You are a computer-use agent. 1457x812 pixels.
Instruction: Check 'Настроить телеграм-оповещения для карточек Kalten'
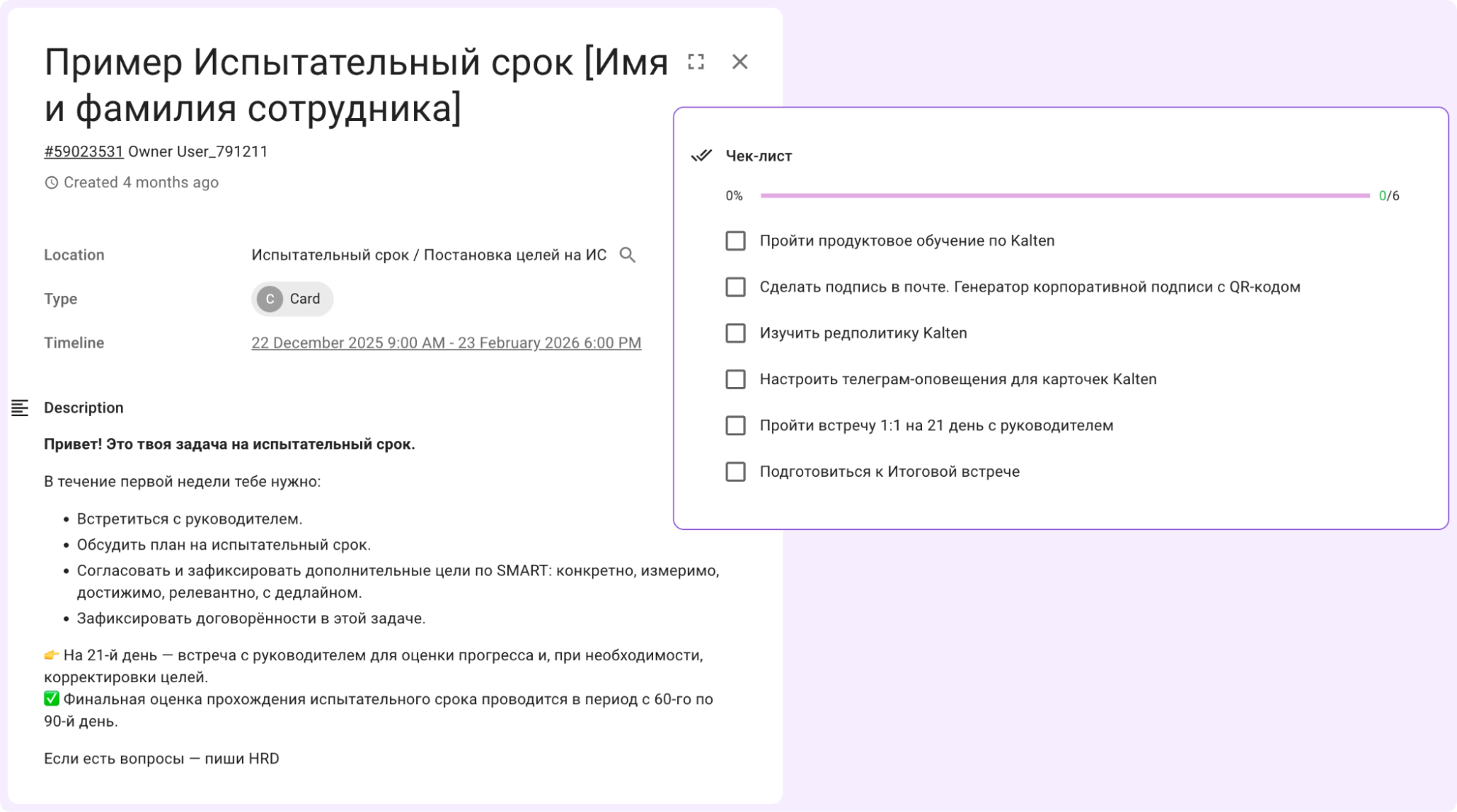734,380
